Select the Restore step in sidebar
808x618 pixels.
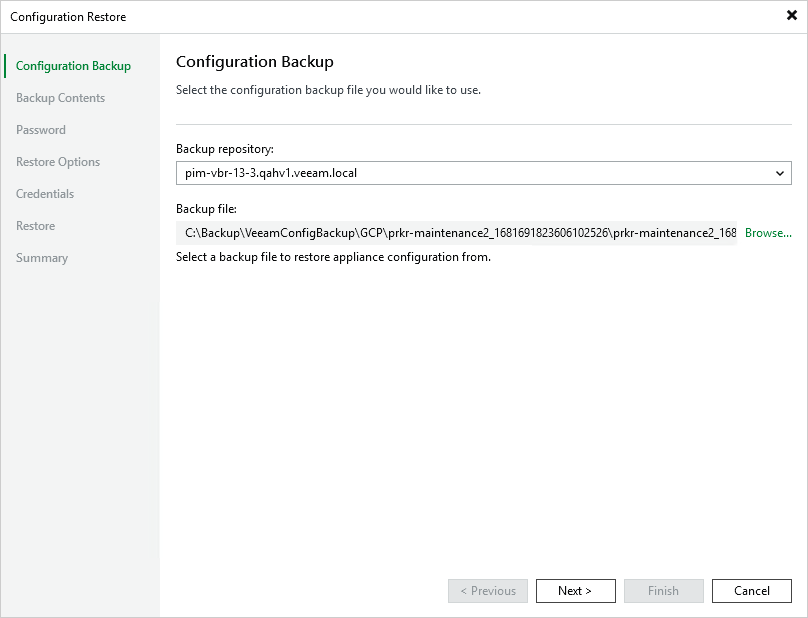click(x=36, y=226)
